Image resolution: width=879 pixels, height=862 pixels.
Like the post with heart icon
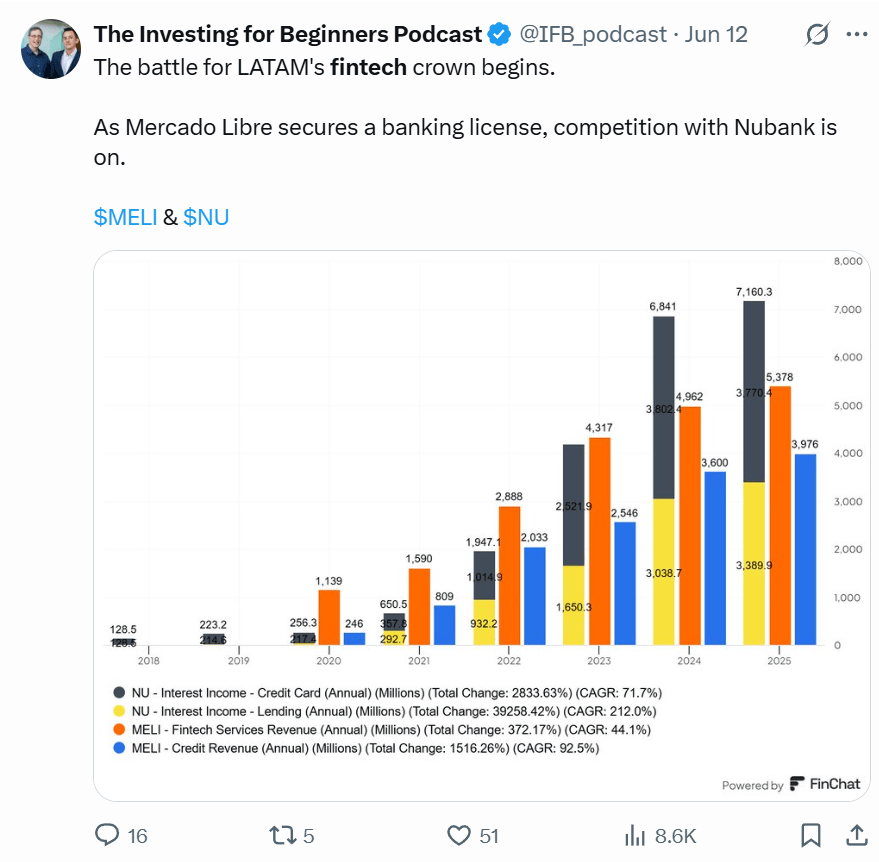click(x=459, y=835)
